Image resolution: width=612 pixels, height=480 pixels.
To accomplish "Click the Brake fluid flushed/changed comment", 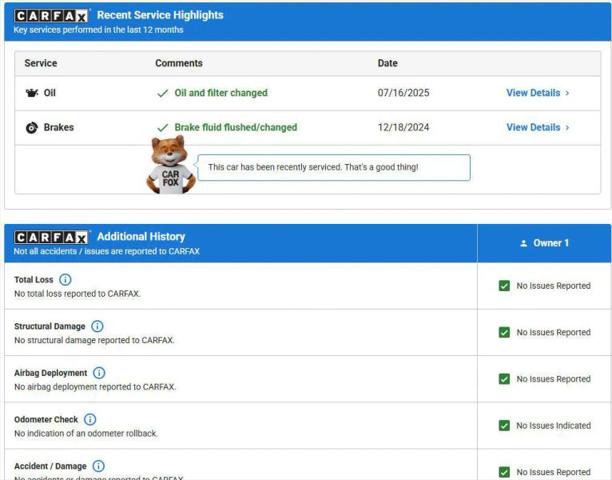I will pyautogui.click(x=236, y=127).
